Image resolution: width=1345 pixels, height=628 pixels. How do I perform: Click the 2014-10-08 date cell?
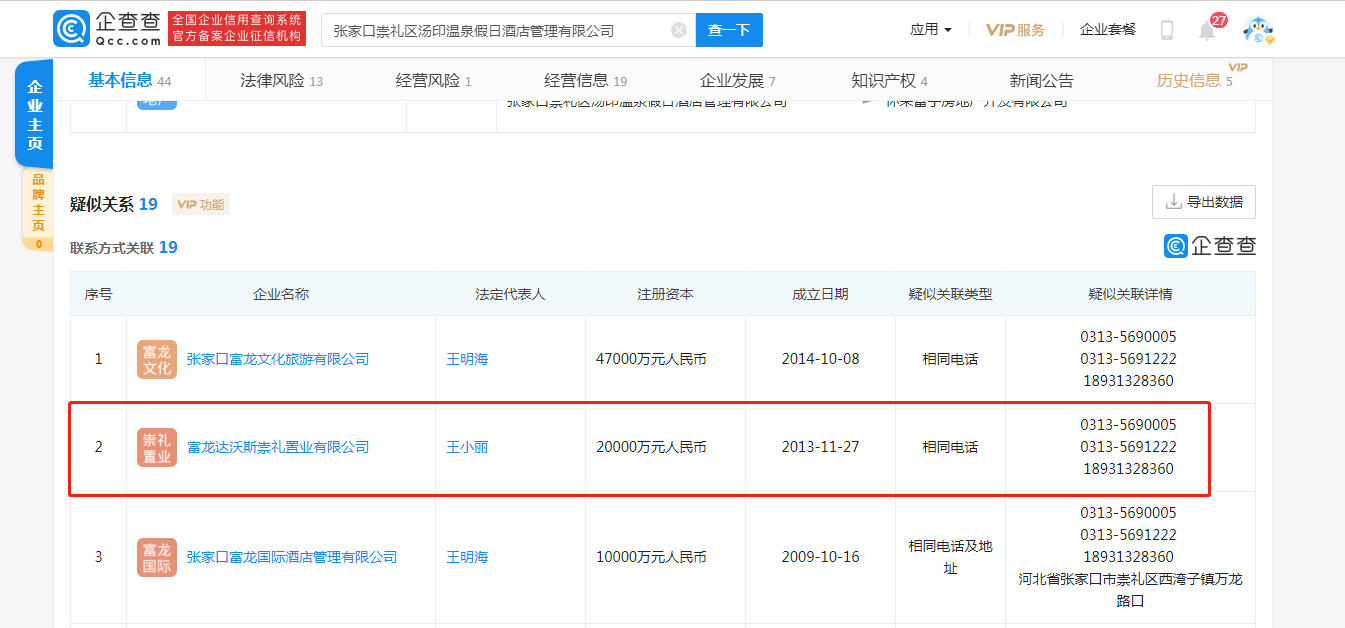click(x=820, y=360)
